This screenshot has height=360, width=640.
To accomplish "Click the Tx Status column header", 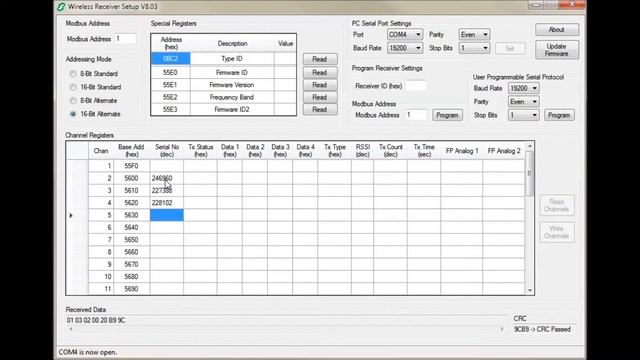I will 200,151.
